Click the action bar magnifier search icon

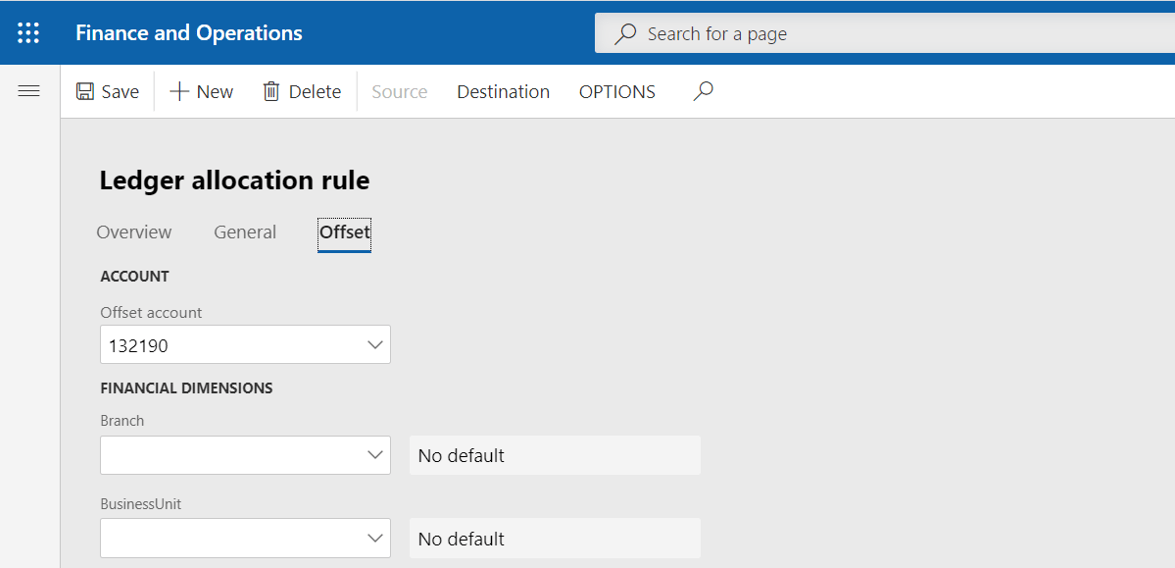703,91
